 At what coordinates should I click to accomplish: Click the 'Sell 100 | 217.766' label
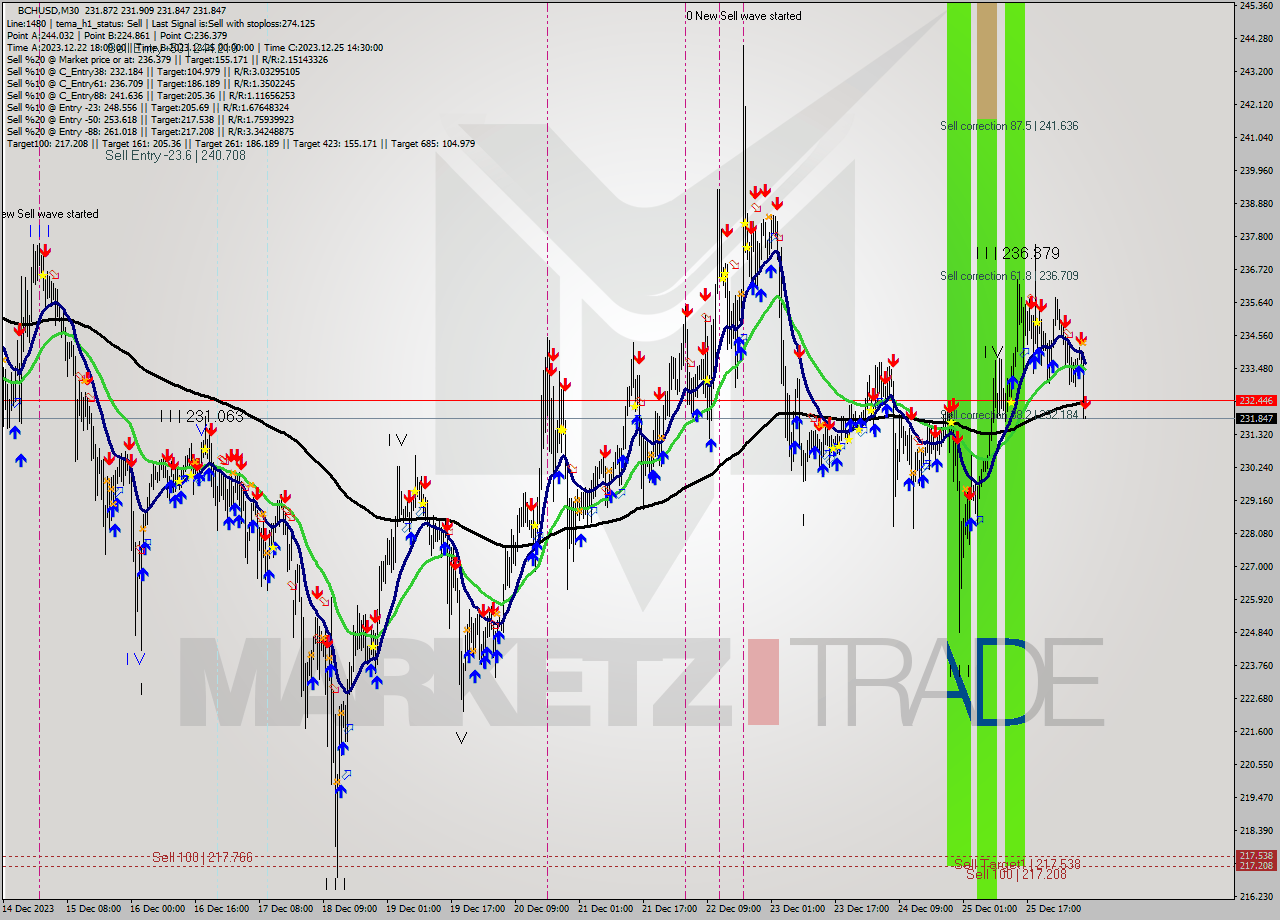[x=202, y=857]
